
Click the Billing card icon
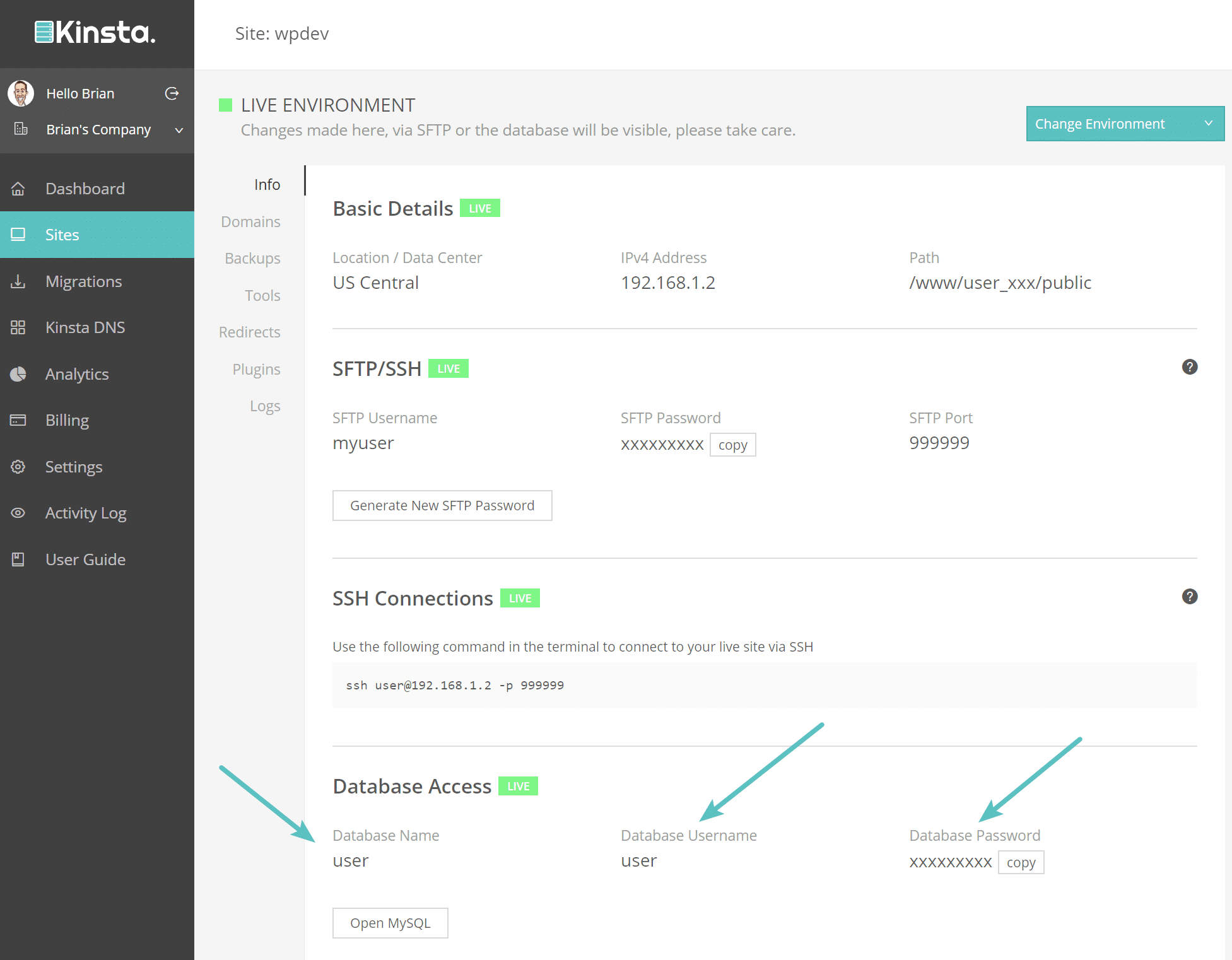pyautogui.click(x=18, y=420)
